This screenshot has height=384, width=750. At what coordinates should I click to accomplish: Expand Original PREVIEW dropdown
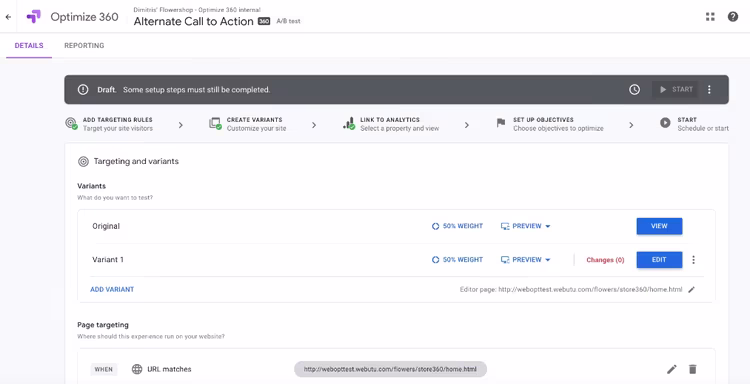[x=526, y=226]
